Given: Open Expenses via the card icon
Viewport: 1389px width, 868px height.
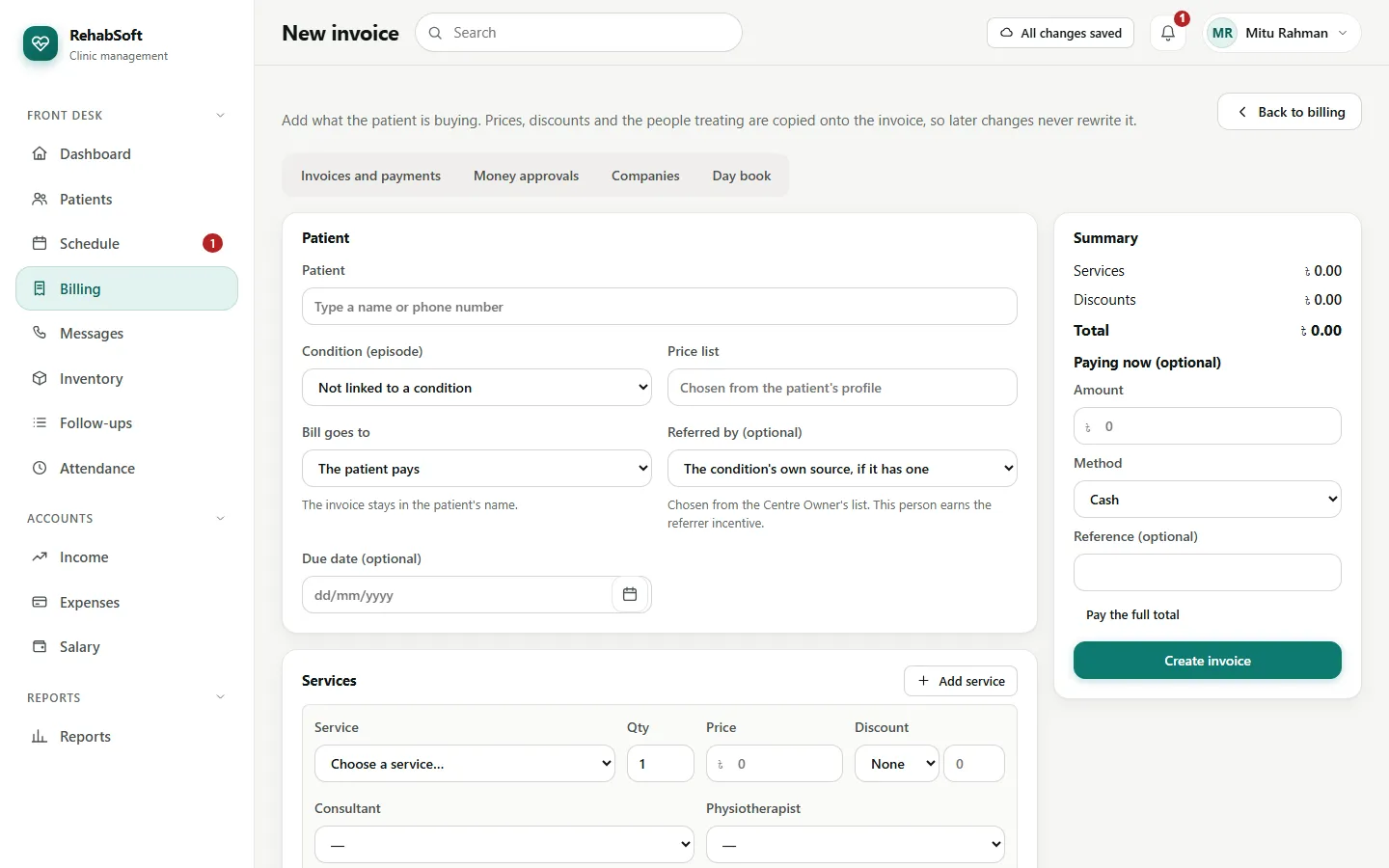Looking at the screenshot, I should 40,602.
